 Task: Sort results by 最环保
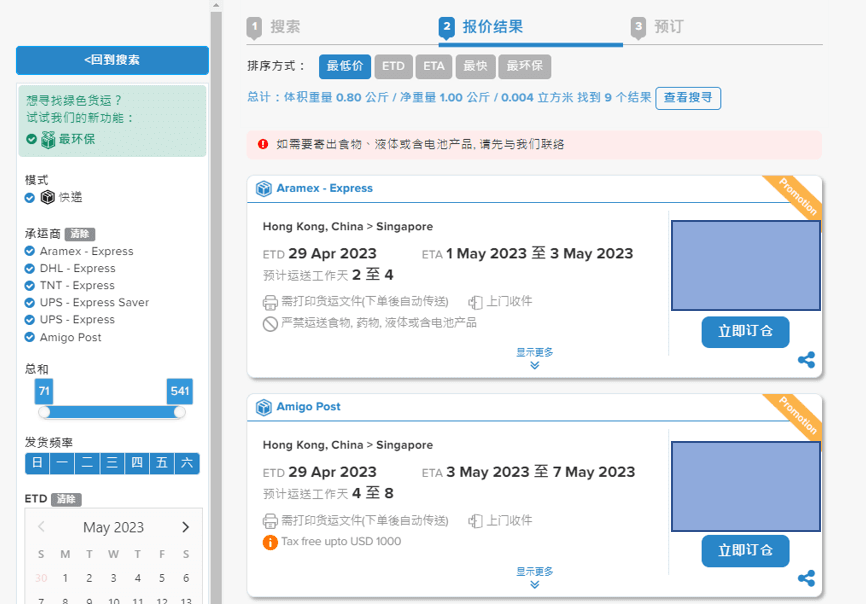[525, 66]
